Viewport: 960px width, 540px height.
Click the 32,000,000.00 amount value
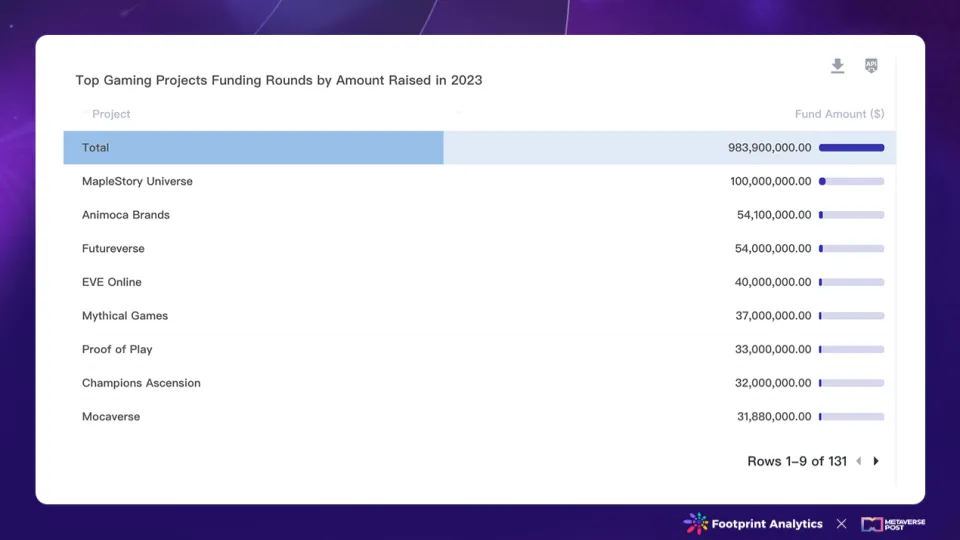tap(773, 383)
